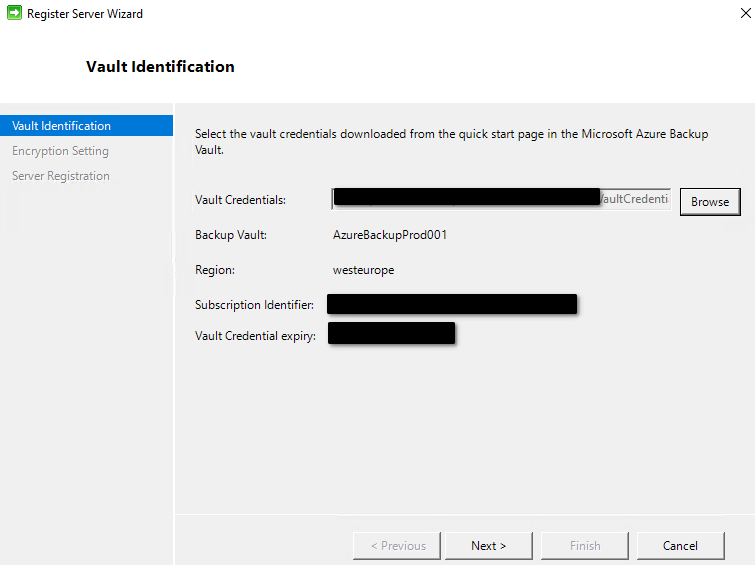Screen dimensions: 755x565
Task: Proceed with the Next button
Action: point(489,546)
